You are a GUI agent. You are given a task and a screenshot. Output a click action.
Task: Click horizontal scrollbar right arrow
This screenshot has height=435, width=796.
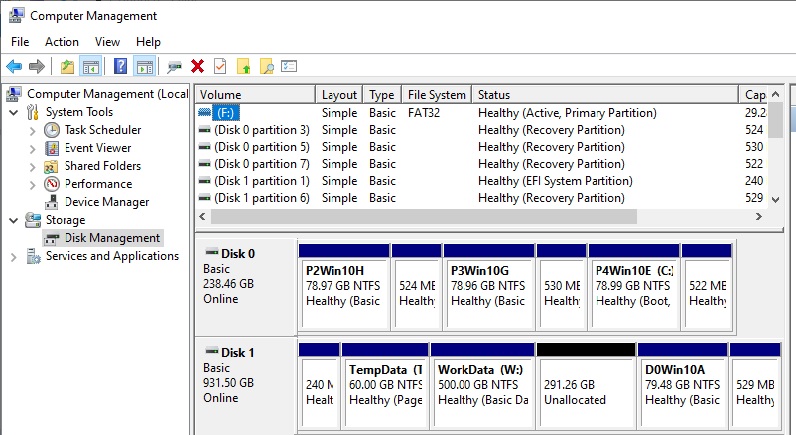click(x=759, y=216)
